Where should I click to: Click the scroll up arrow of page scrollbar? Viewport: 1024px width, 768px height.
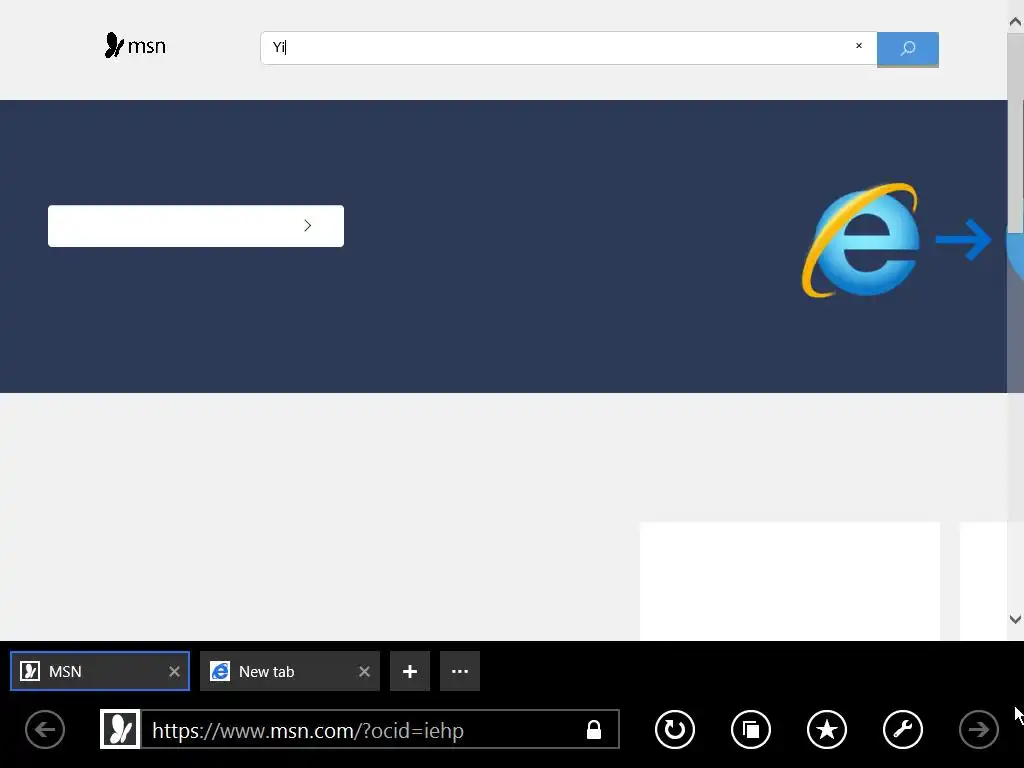[1015, 22]
